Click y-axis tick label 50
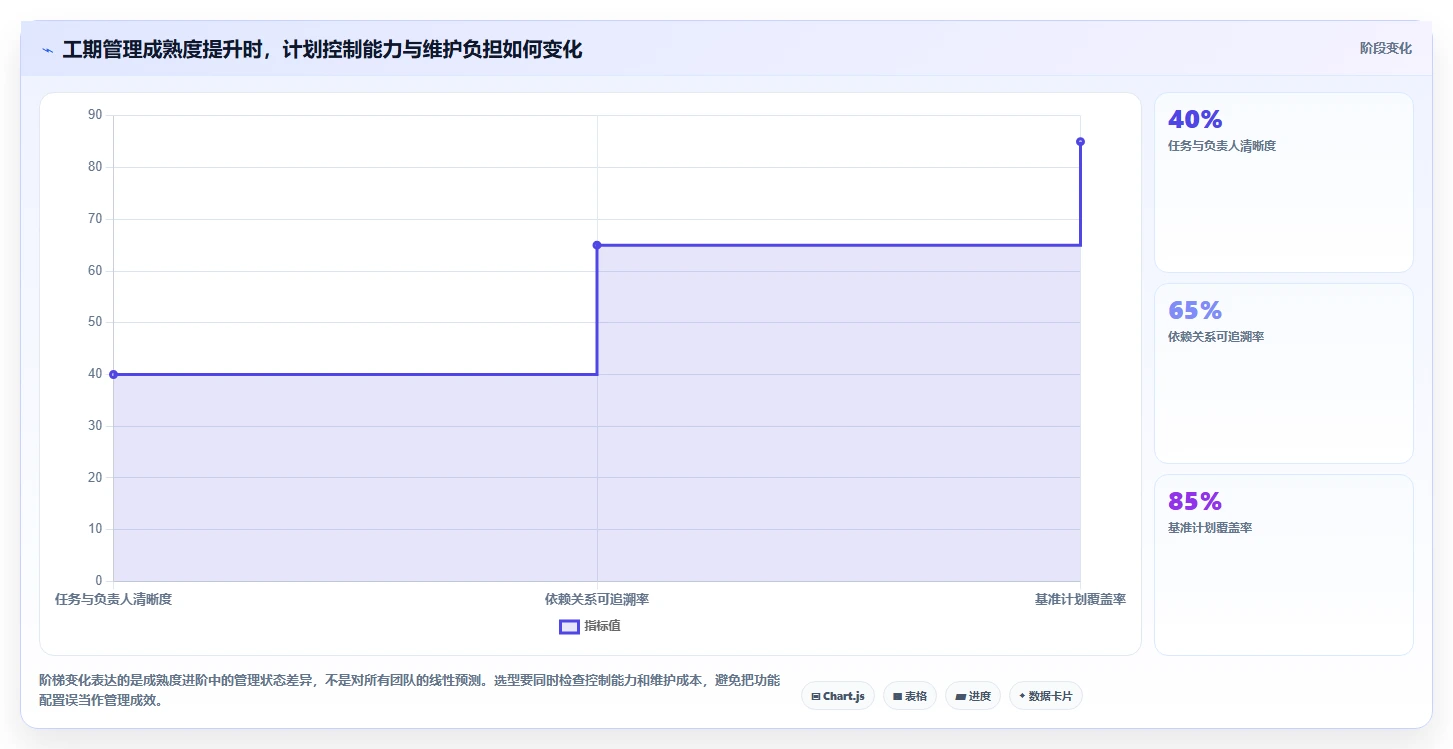This screenshot has width=1453, height=749. coord(95,322)
